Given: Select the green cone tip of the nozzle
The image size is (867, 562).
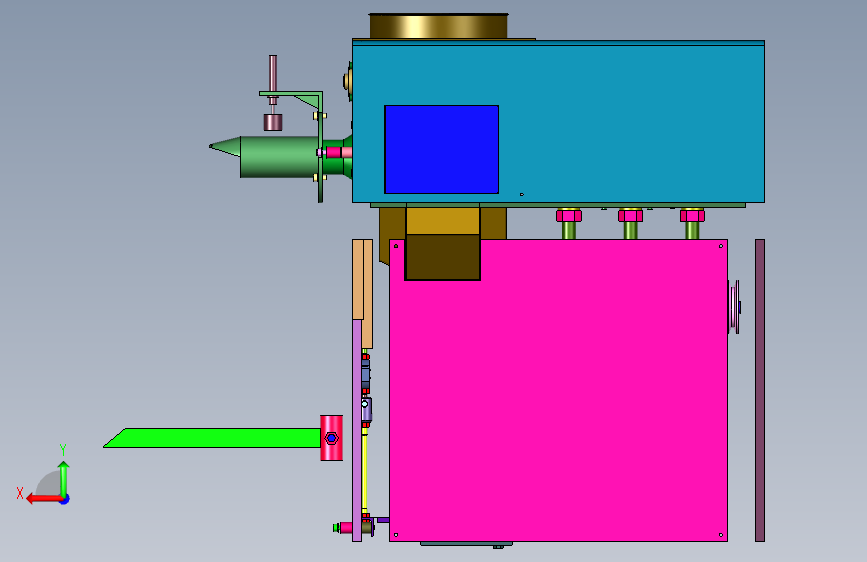Looking at the screenshot, I should [224, 147].
